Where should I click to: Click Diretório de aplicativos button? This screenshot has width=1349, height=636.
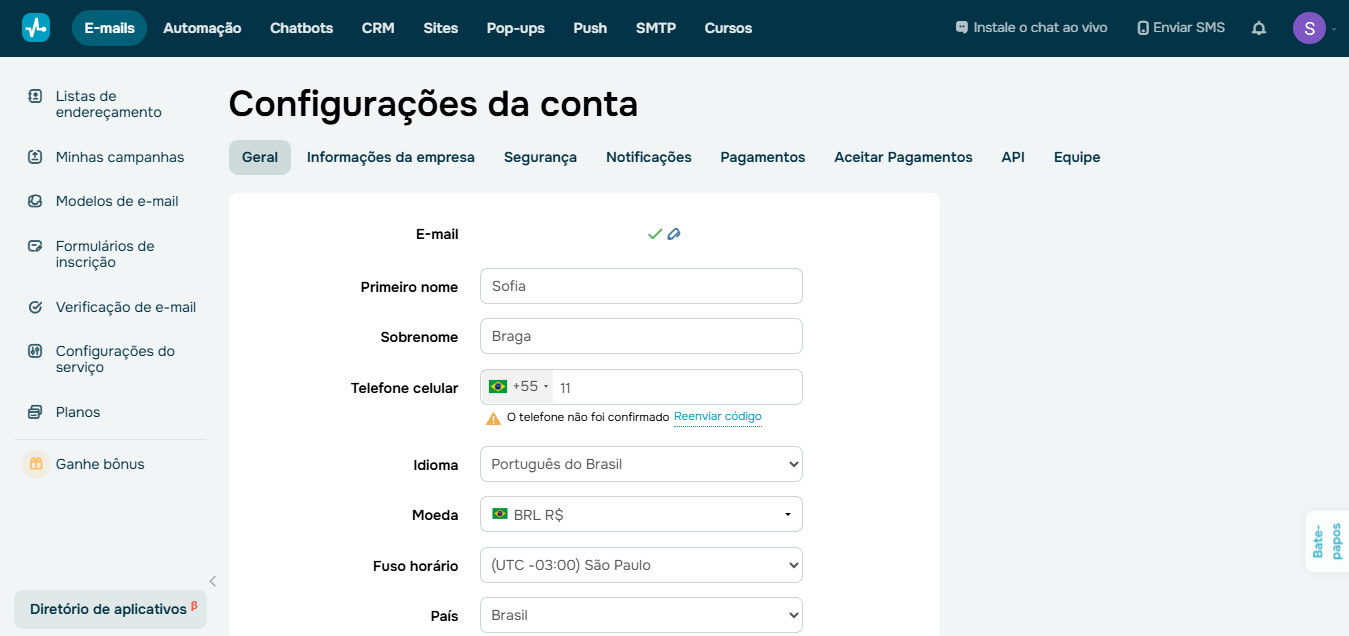click(110, 609)
